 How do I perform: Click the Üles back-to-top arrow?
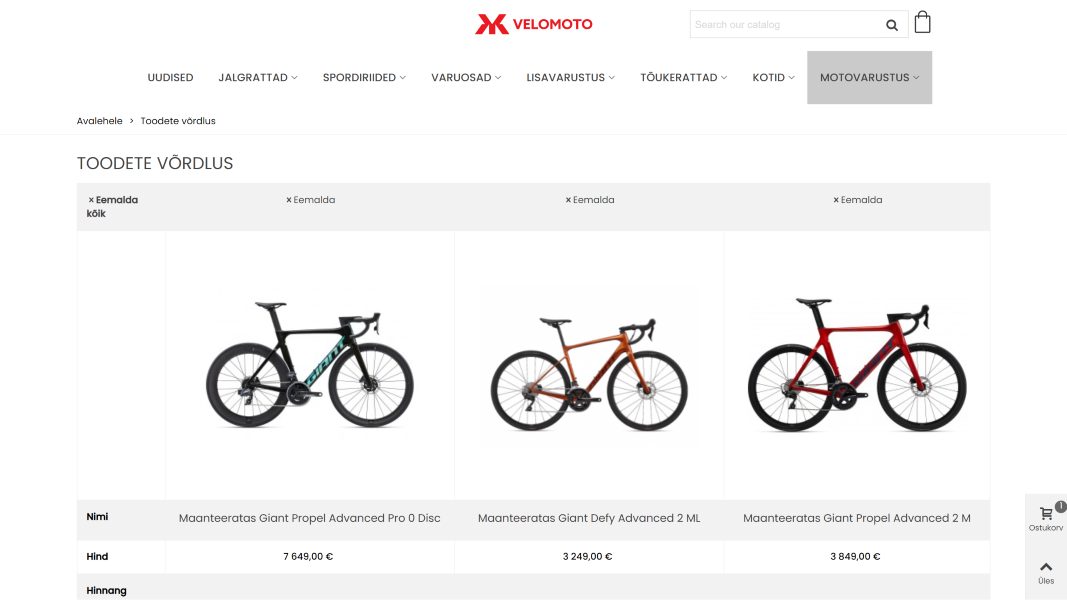[1046, 572]
